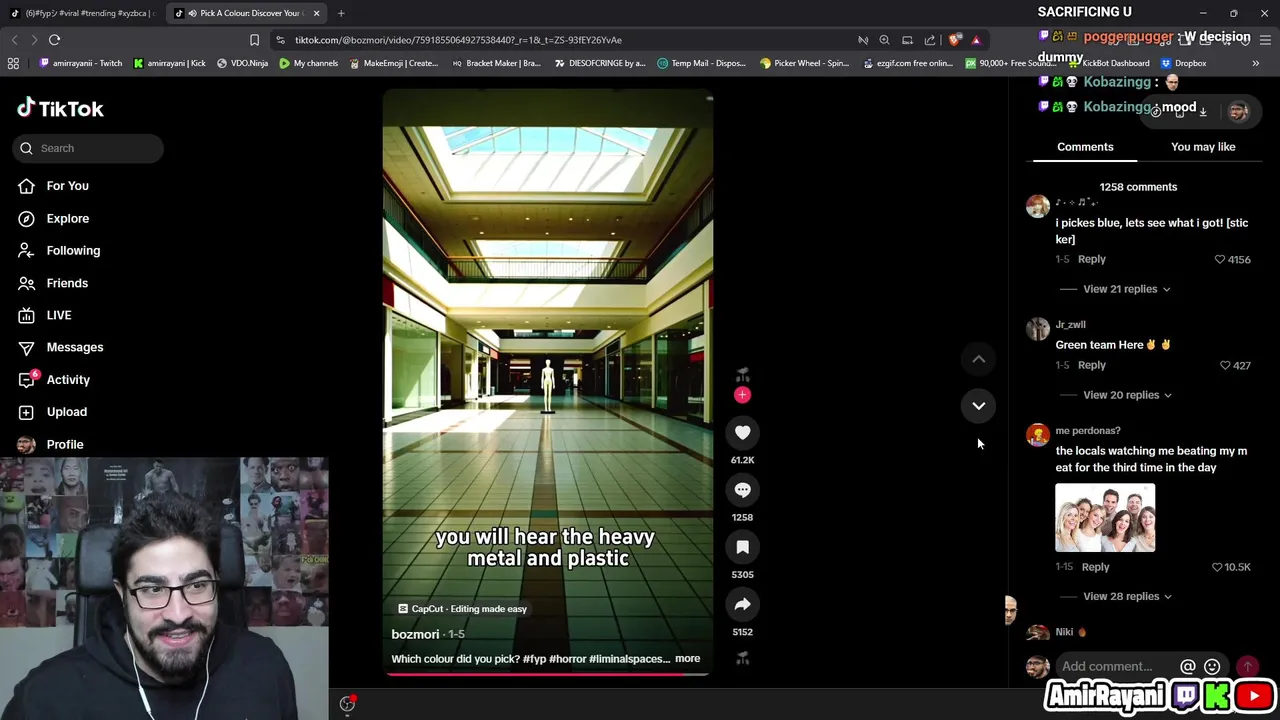Like the video with the heart icon
The image size is (1280, 720).
point(742,432)
